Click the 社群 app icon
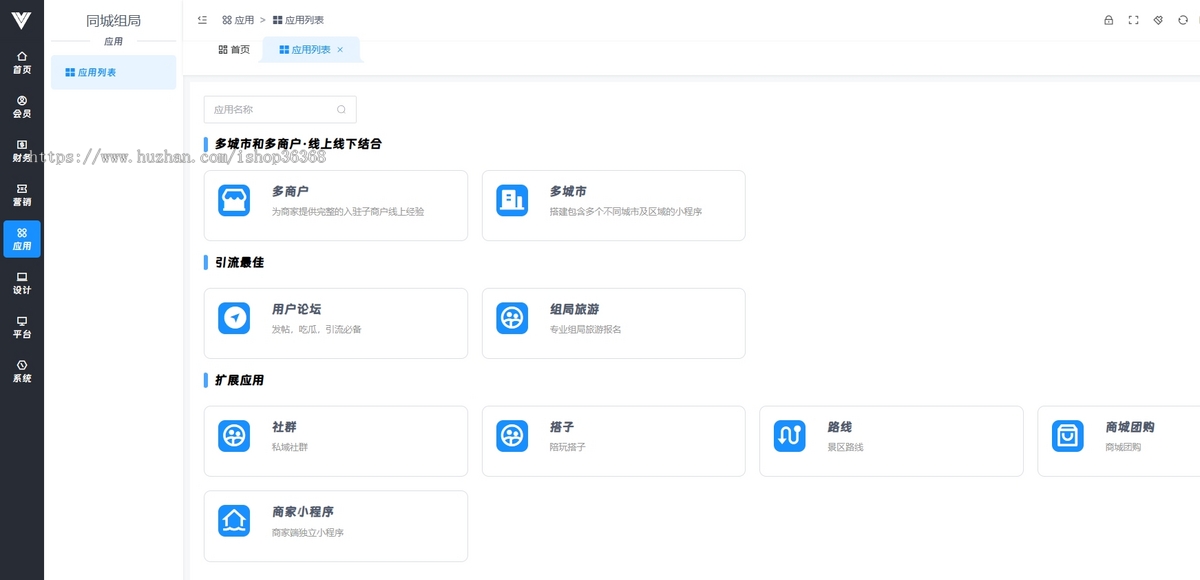The height and width of the screenshot is (580, 1200). [234, 436]
